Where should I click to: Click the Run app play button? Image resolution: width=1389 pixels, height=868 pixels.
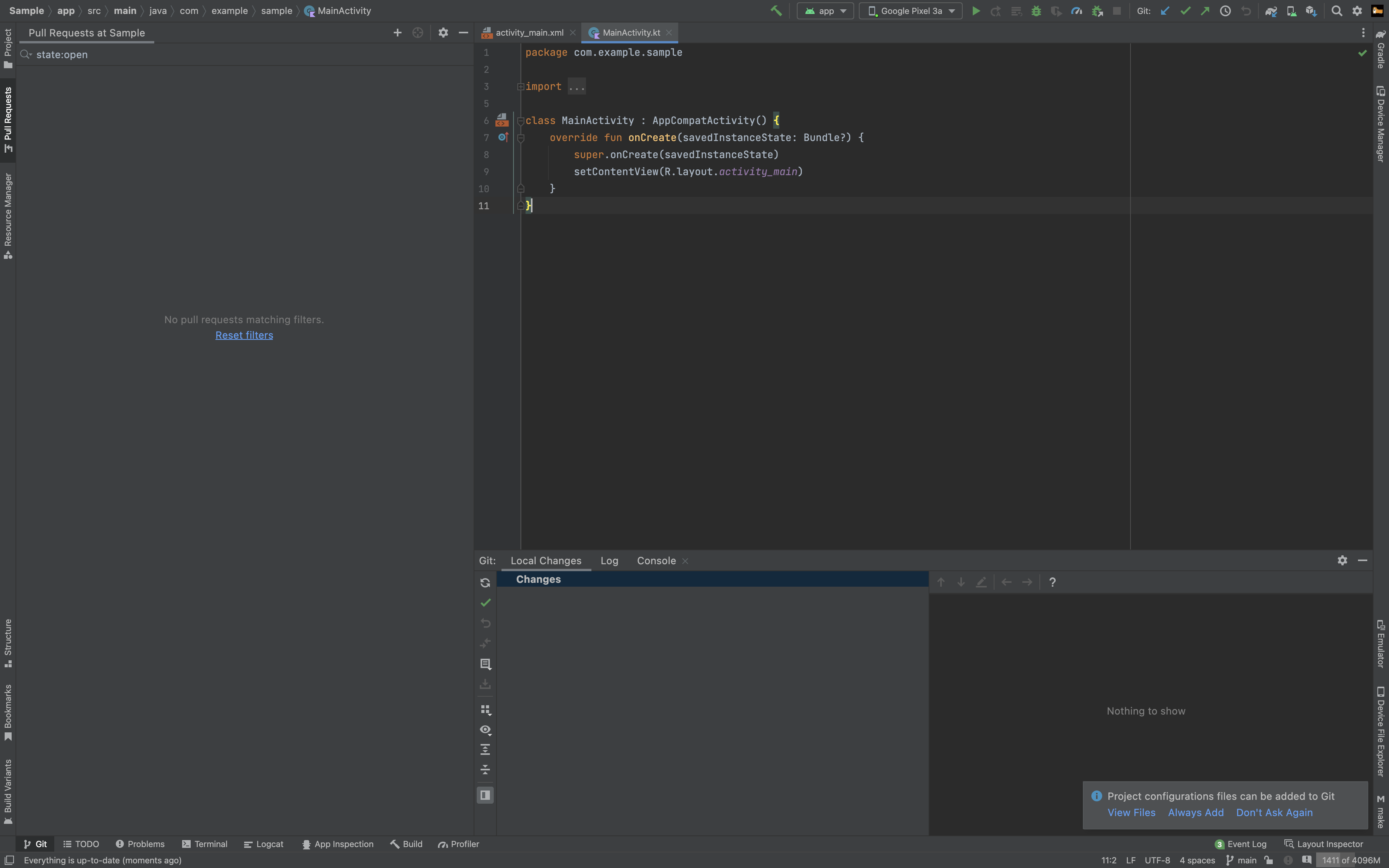(x=975, y=11)
